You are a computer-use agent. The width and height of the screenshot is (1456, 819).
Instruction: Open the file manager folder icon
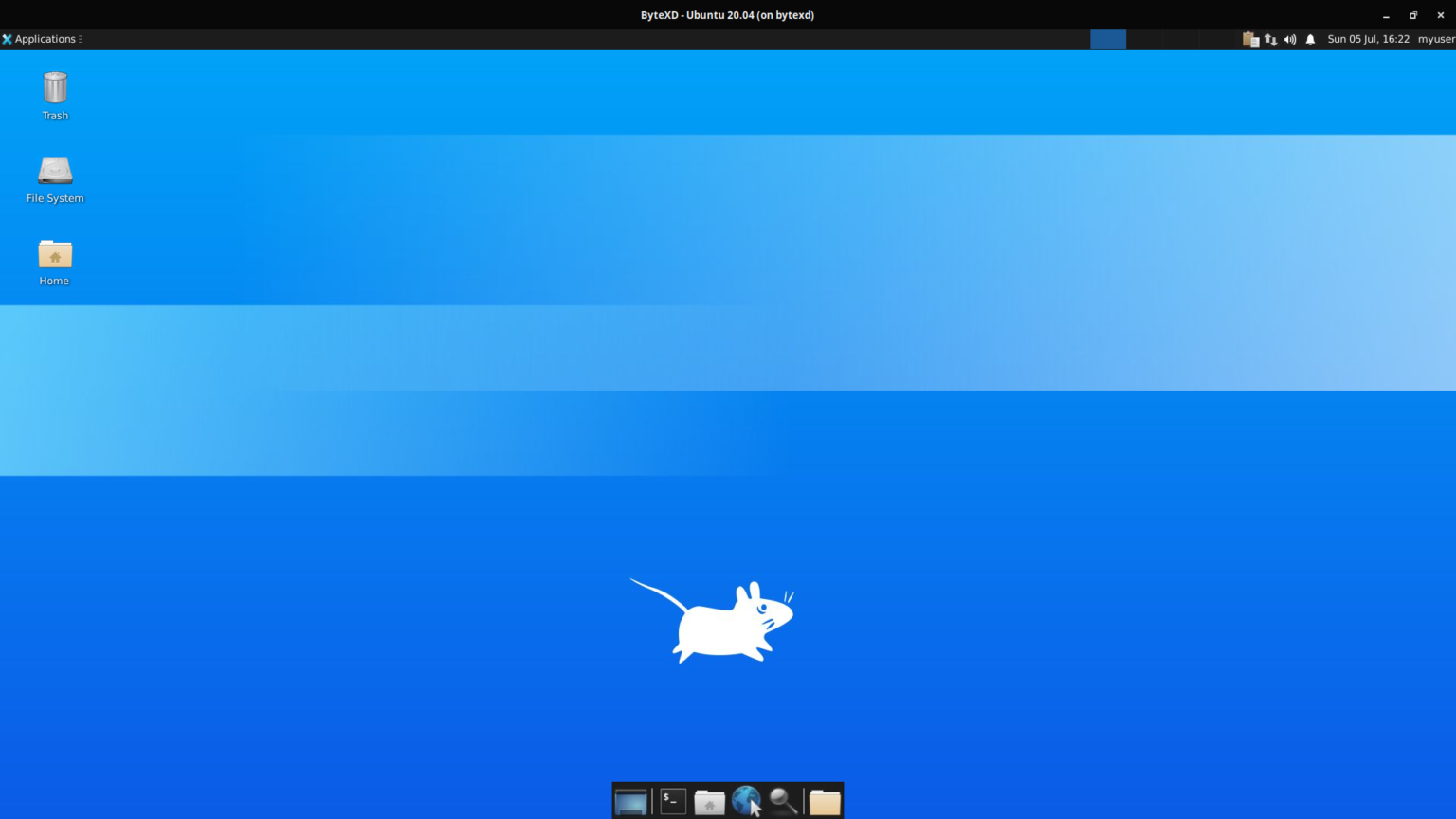pos(823,801)
